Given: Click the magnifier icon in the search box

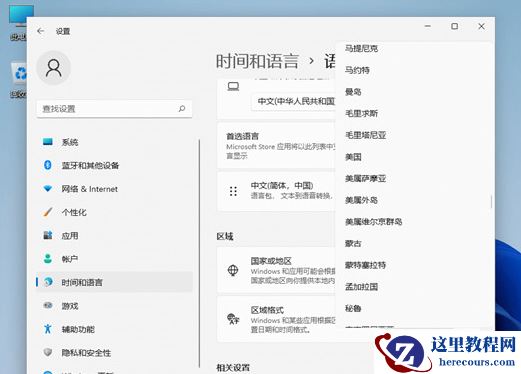Looking at the screenshot, I should coord(182,108).
